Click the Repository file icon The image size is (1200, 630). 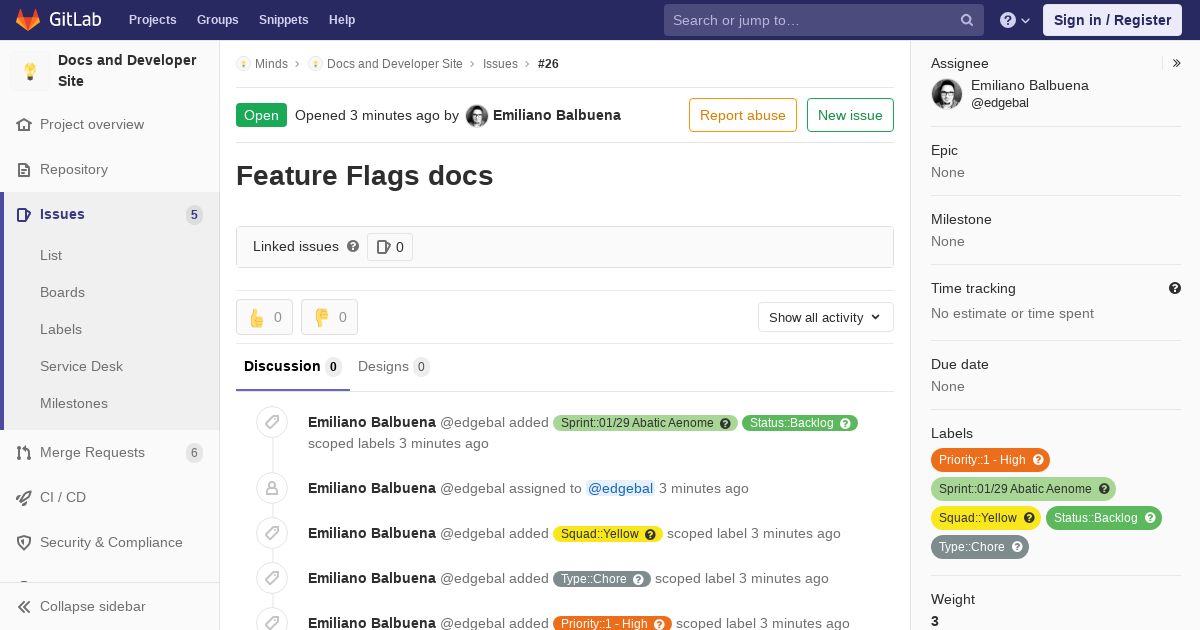coord(24,170)
